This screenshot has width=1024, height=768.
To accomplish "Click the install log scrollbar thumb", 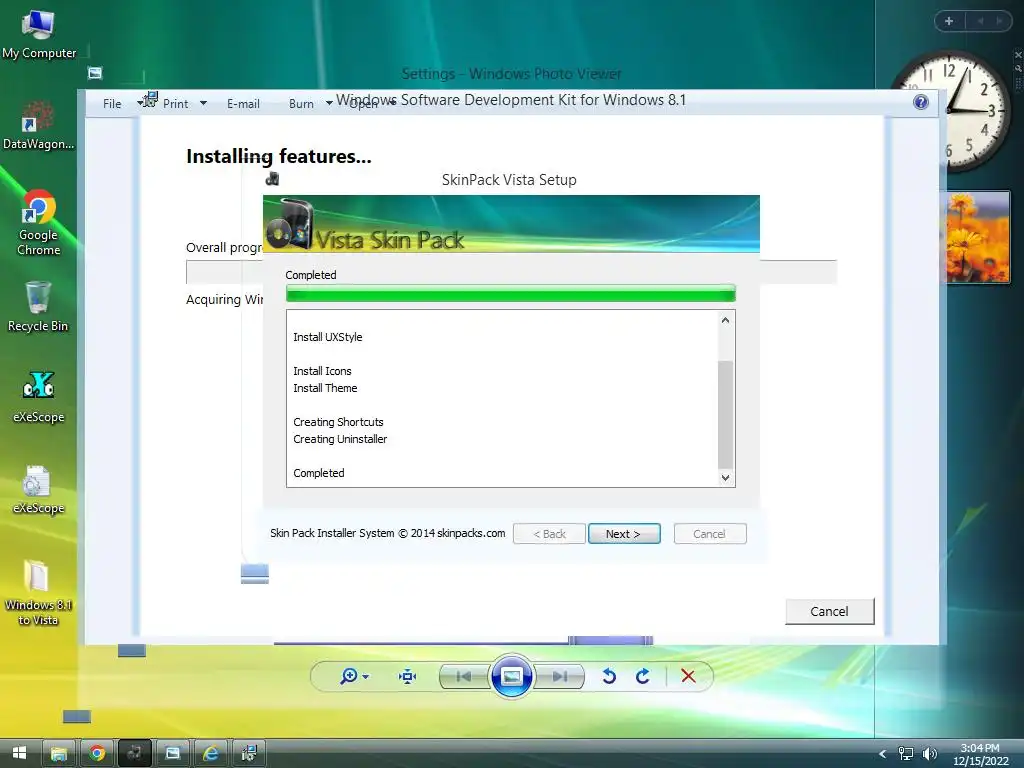I will pyautogui.click(x=725, y=415).
